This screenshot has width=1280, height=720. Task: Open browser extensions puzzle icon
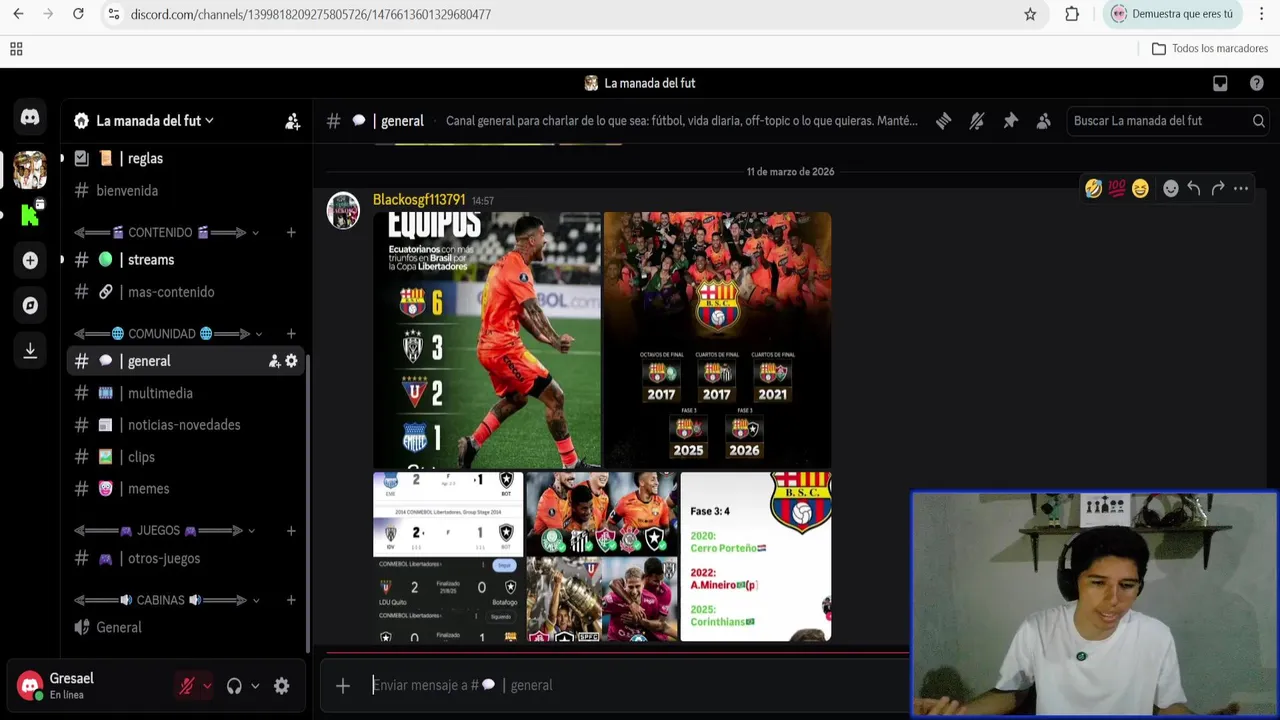(1072, 14)
